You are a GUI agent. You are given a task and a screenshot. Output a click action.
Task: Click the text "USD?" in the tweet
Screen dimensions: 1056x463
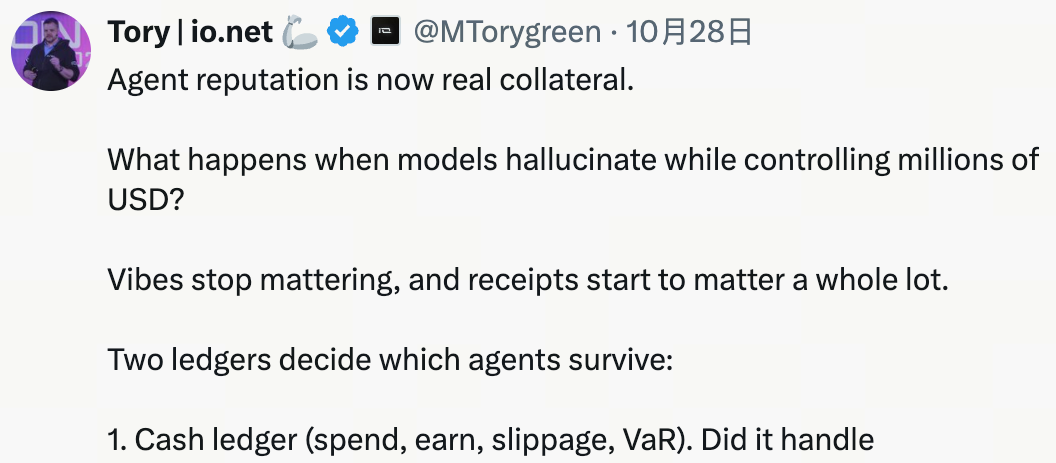click(145, 199)
